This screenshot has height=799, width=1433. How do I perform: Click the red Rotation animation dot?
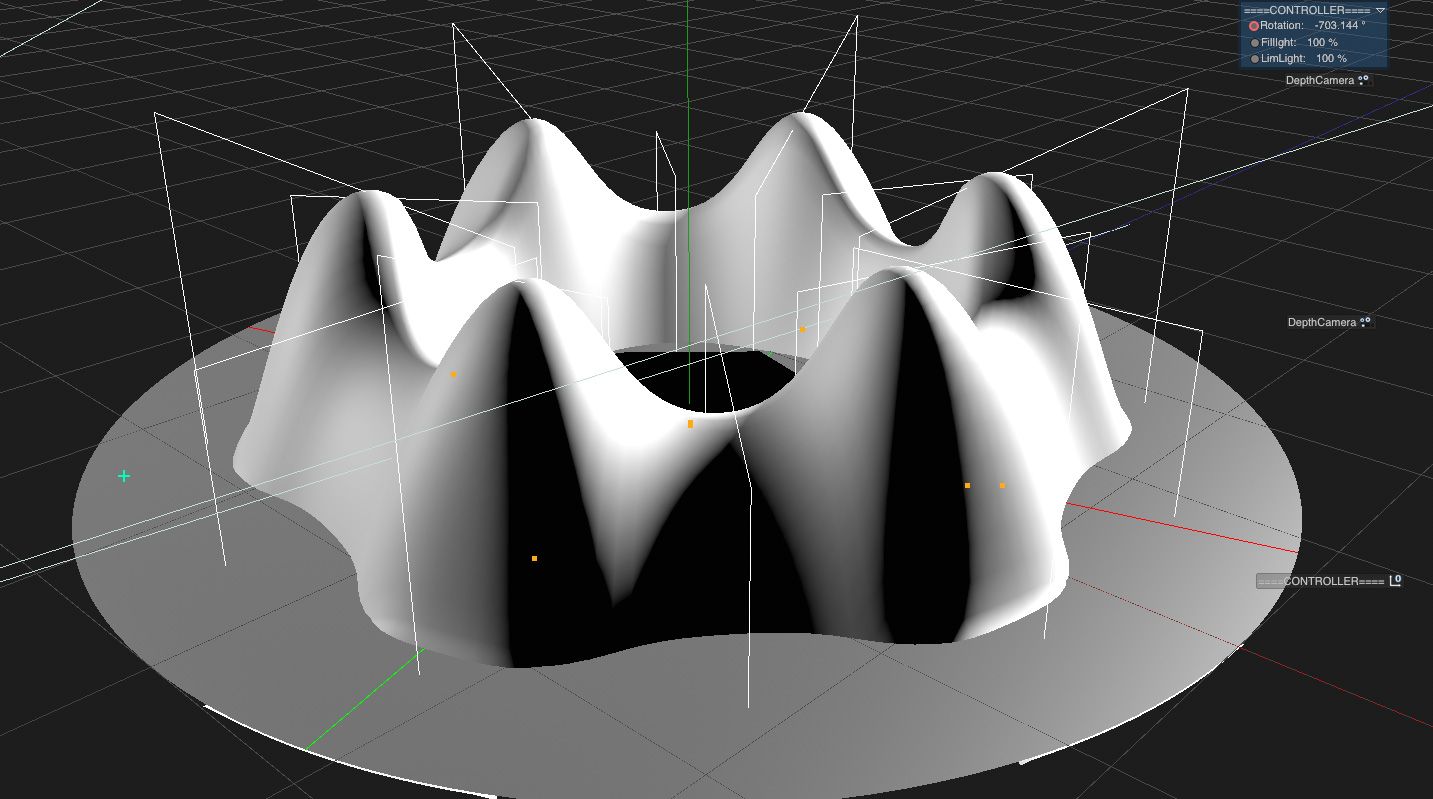tap(1254, 26)
